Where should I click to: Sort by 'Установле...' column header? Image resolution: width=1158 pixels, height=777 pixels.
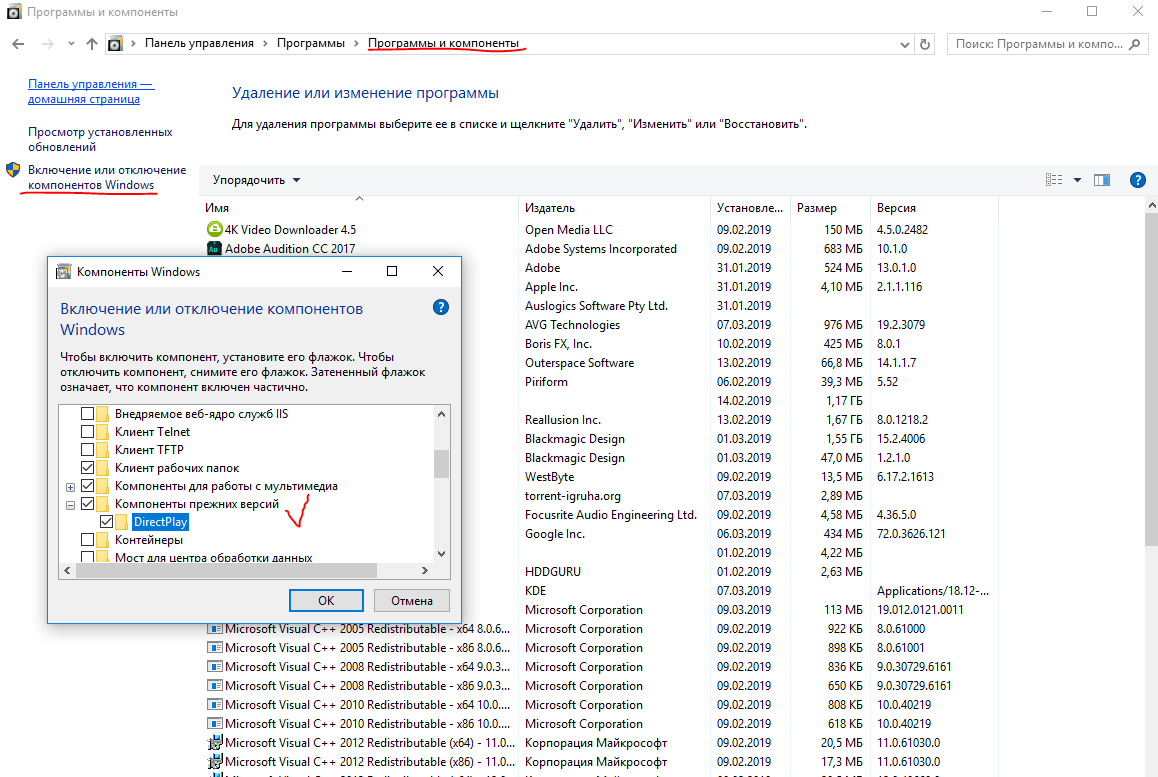750,208
